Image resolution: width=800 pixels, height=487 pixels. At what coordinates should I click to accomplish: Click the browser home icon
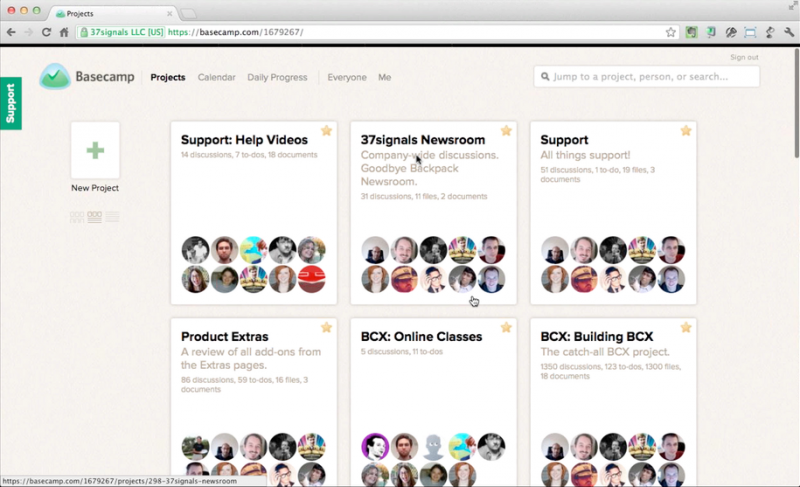pyautogui.click(x=64, y=32)
